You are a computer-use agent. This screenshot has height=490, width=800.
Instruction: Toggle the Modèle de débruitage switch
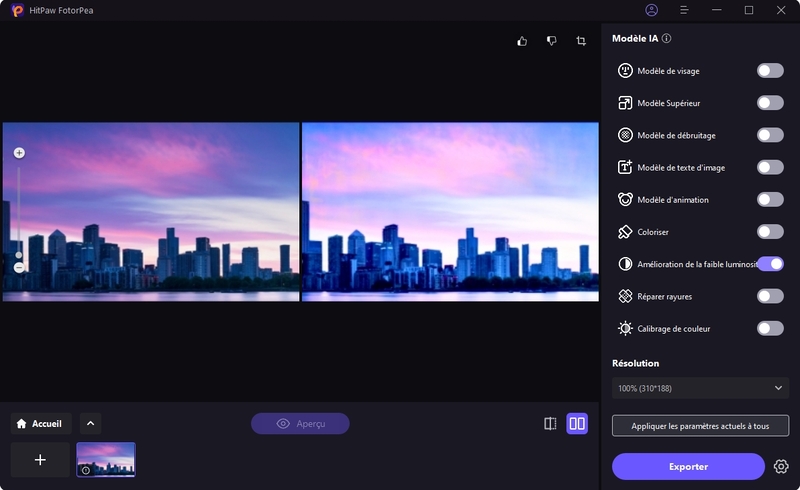point(769,135)
